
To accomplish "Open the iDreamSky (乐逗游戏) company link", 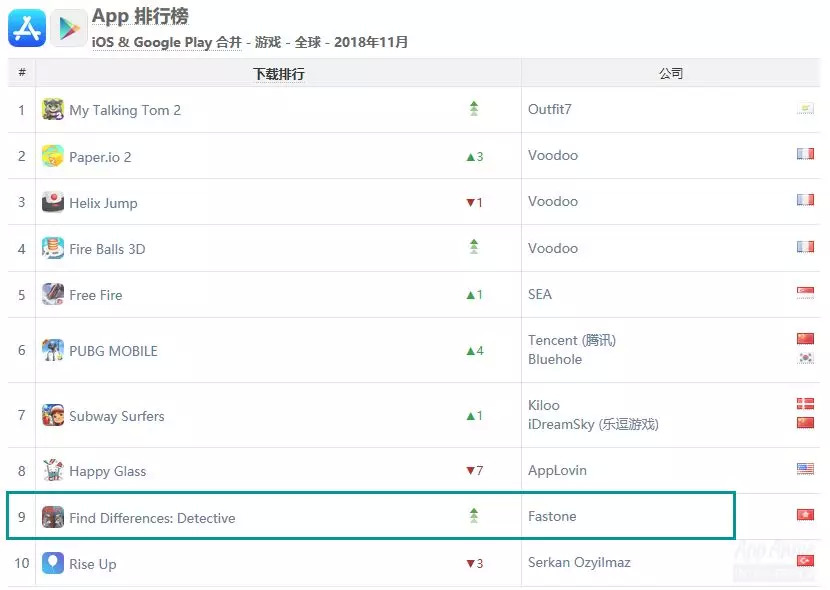I will [593, 424].
